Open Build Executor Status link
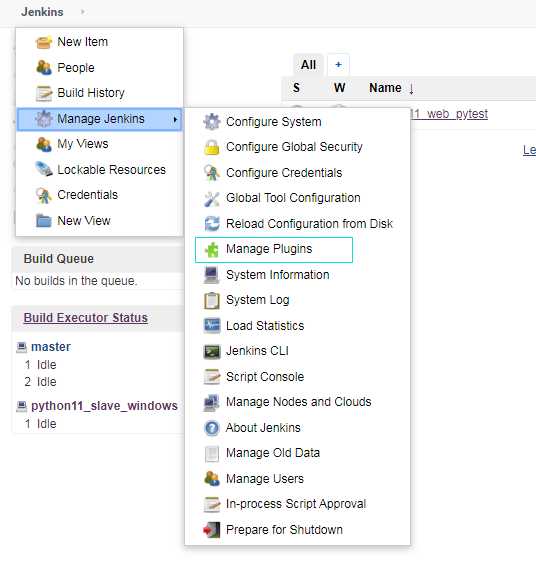The image size is (536, 578). [86, 318]
